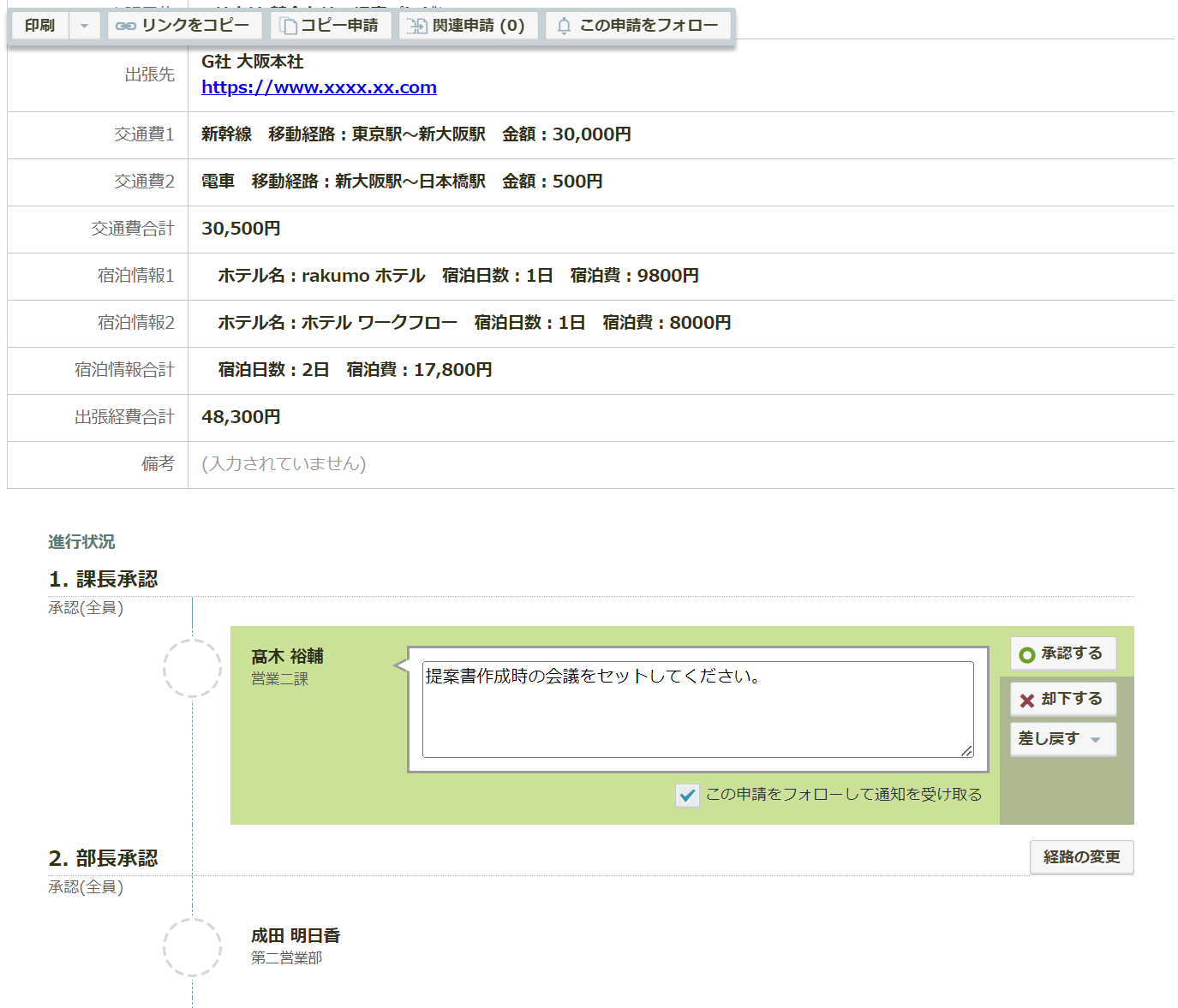Click approver name 髙木 裕輔

287,656
